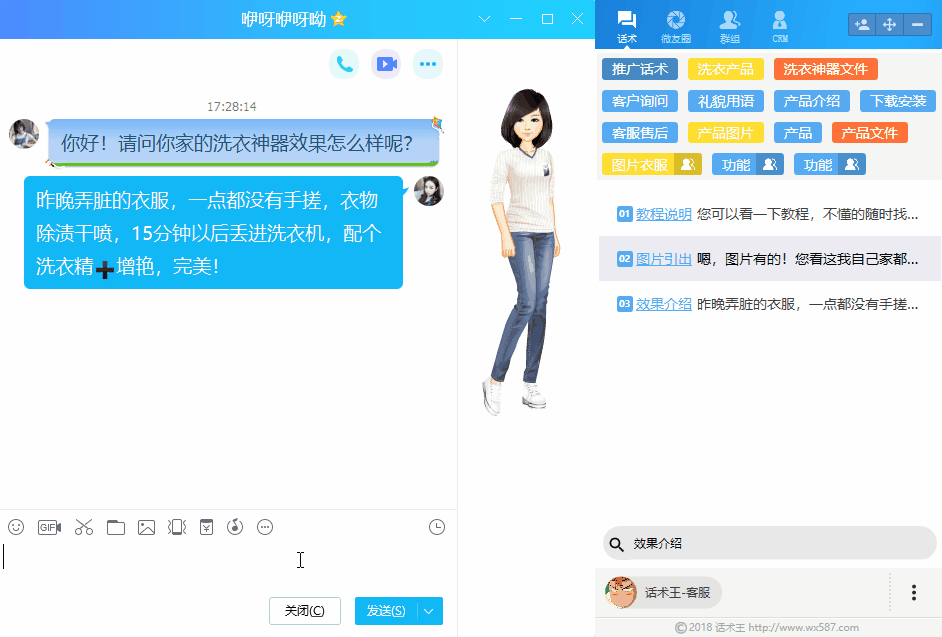Open the three-dot more options in chat header

pyautogui.click(x=428, y=64)
